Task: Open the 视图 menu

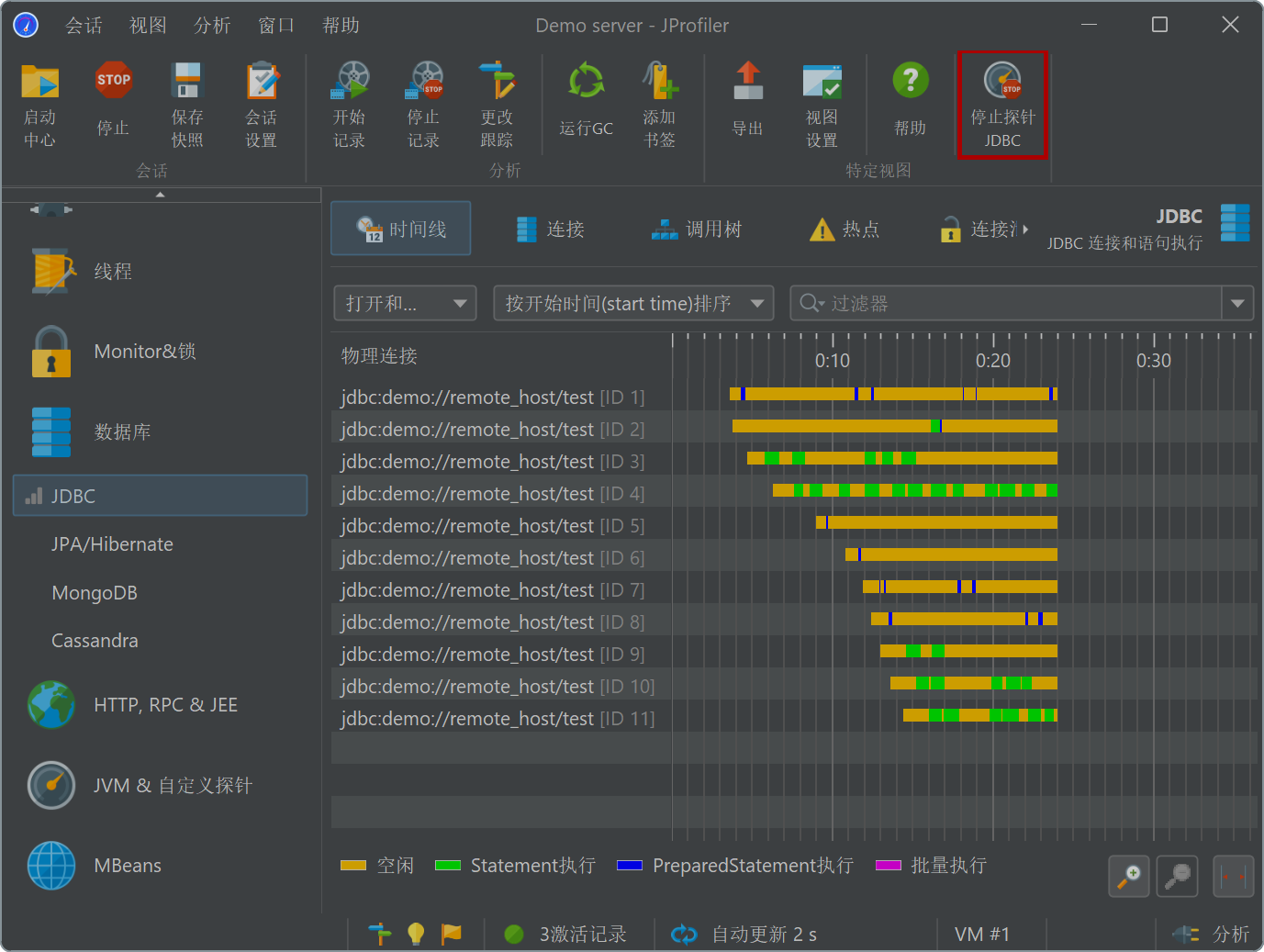Action: point(148,26)
